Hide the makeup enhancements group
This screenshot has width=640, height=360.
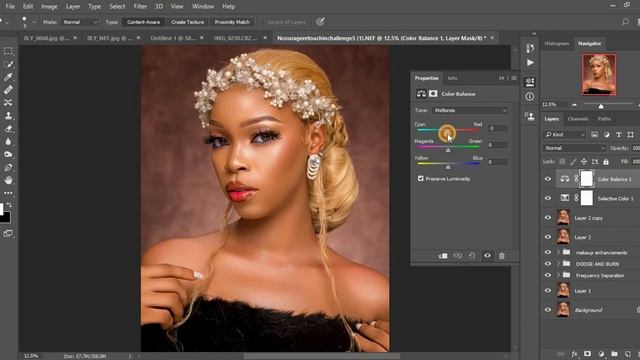click(548, 252)
